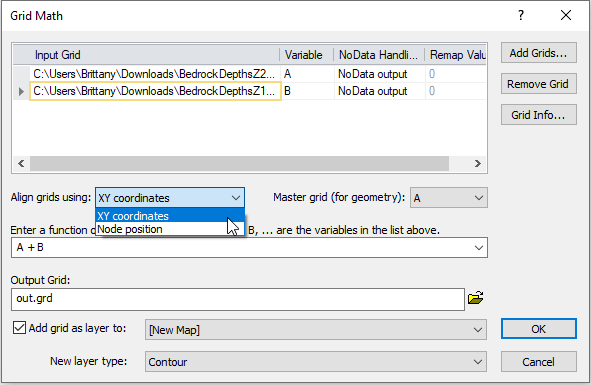Click the out.grd output grid field
The height and width of the screenshot is (385, 591).
[x=238, y=299]
